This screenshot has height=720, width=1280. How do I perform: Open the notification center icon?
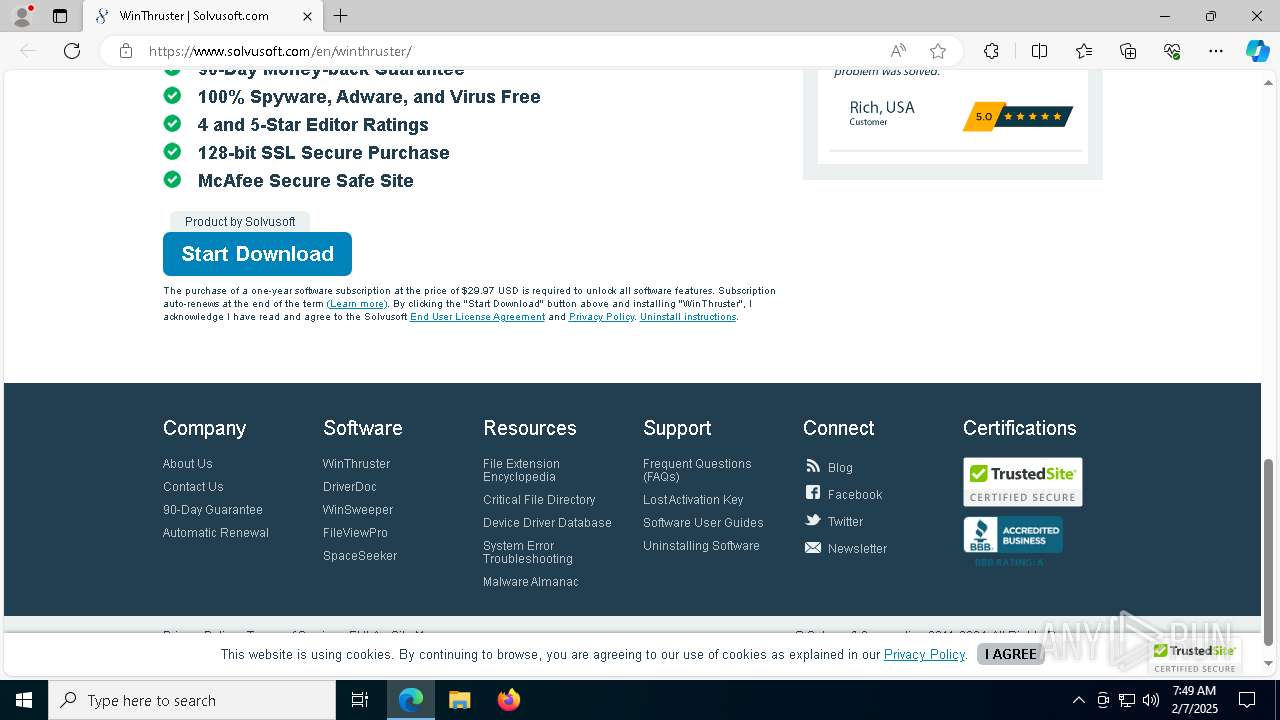coord(1247,700)
